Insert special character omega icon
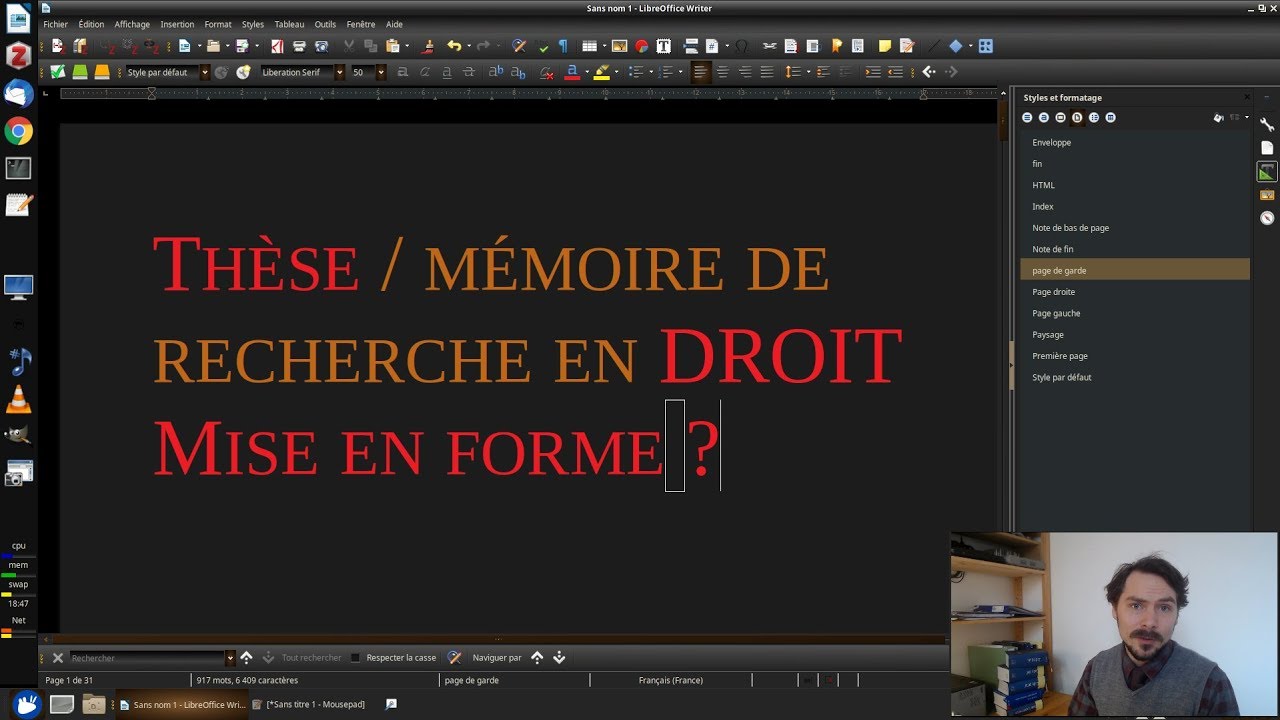The image size is (1280, 720). tap(741, 46)
